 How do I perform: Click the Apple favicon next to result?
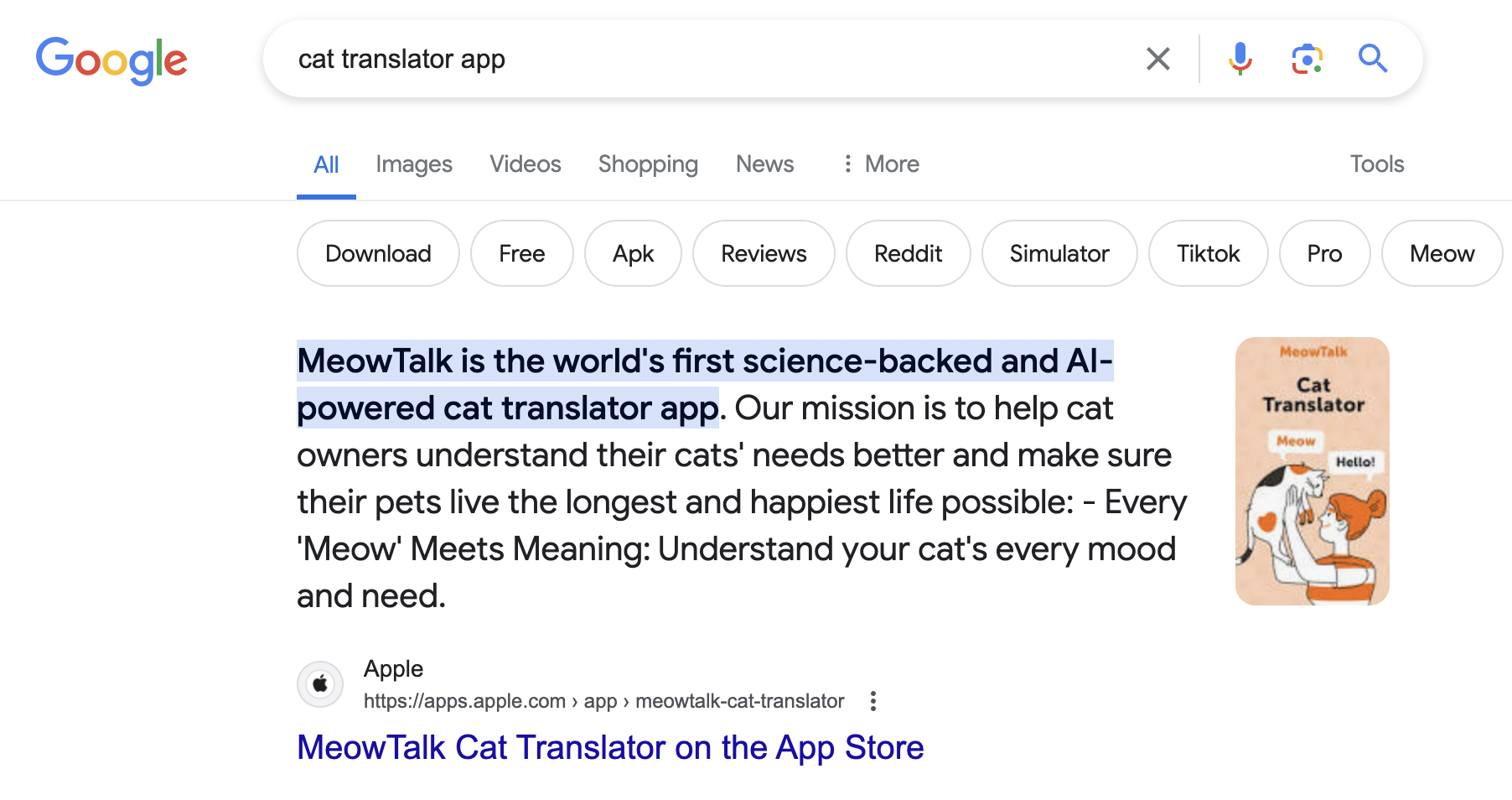click(320, 684)
